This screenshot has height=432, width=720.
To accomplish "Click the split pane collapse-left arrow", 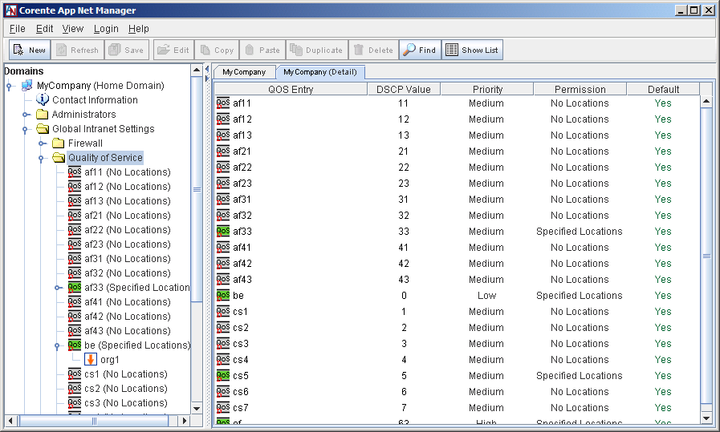I will click(x=207, y=69).
